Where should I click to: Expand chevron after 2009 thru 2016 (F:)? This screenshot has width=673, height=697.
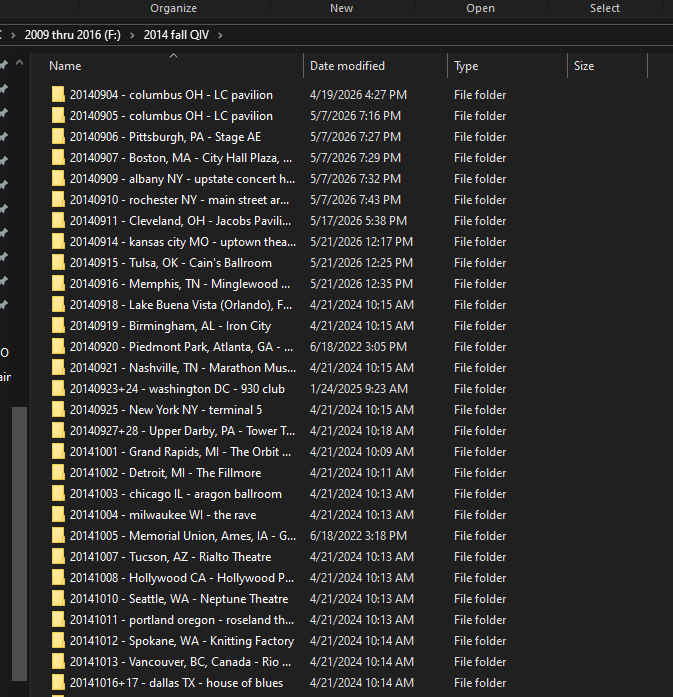coord(132,35)
